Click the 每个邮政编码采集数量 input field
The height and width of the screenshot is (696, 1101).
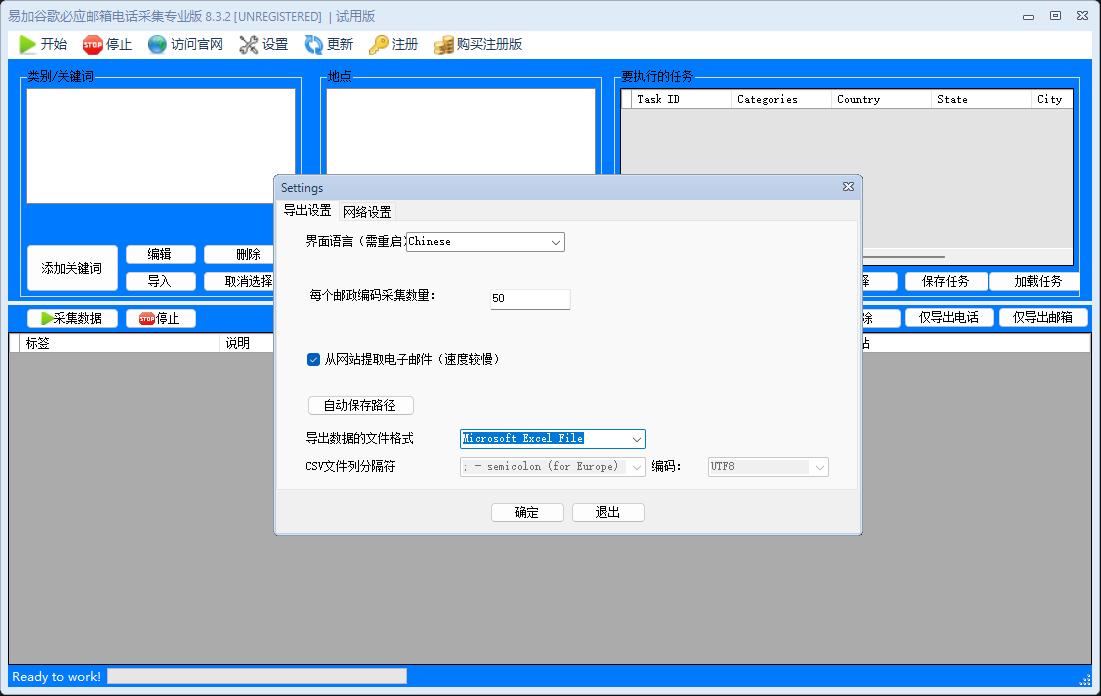(530, 298)
